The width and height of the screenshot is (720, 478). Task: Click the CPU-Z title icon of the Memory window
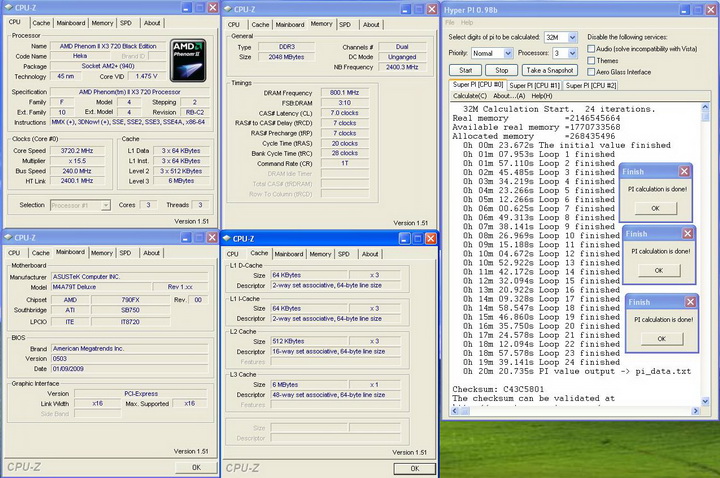[227, 9]
